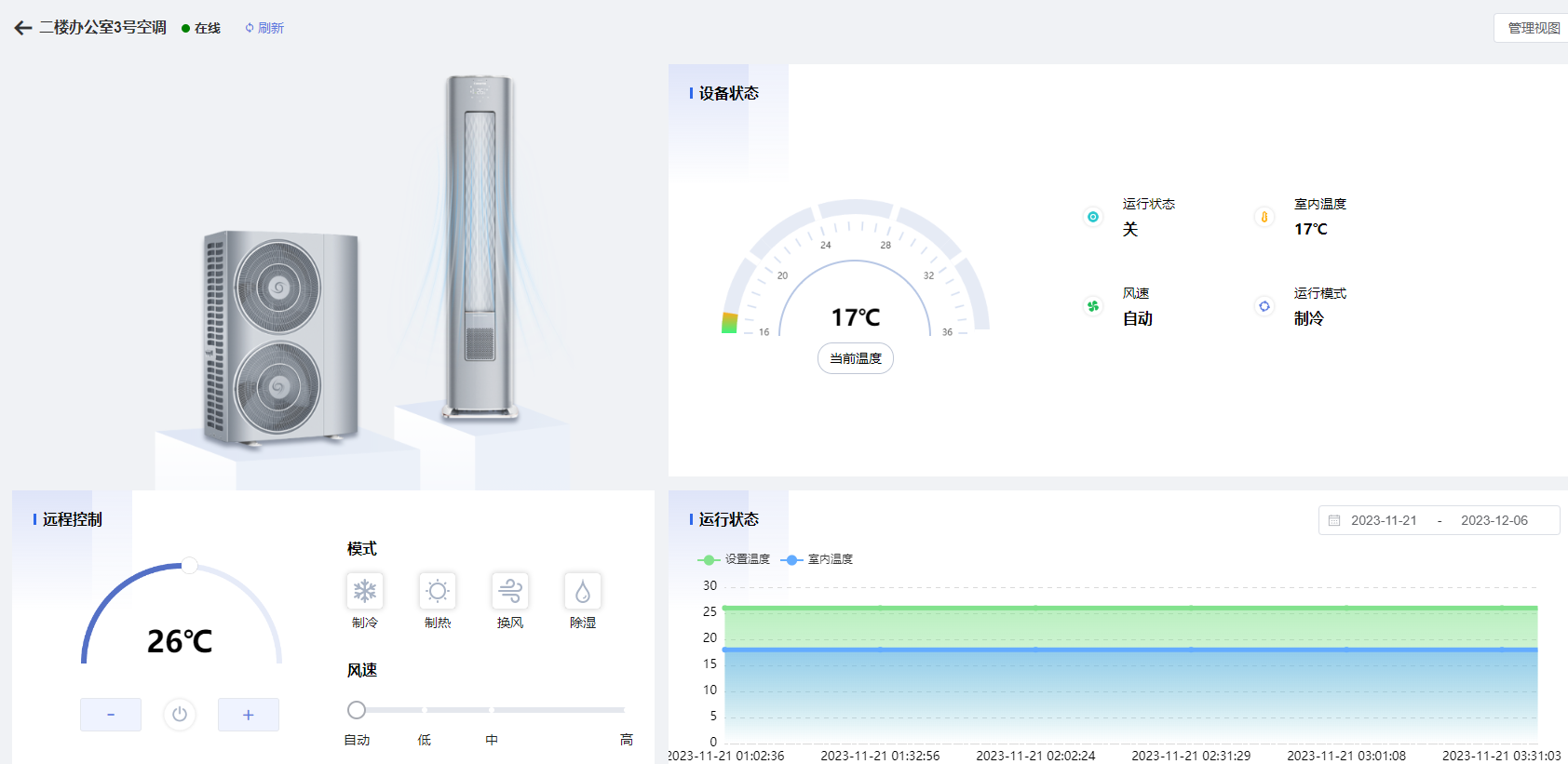Toggle 室内温度 series in chart legend

click(x=818, y=559)
